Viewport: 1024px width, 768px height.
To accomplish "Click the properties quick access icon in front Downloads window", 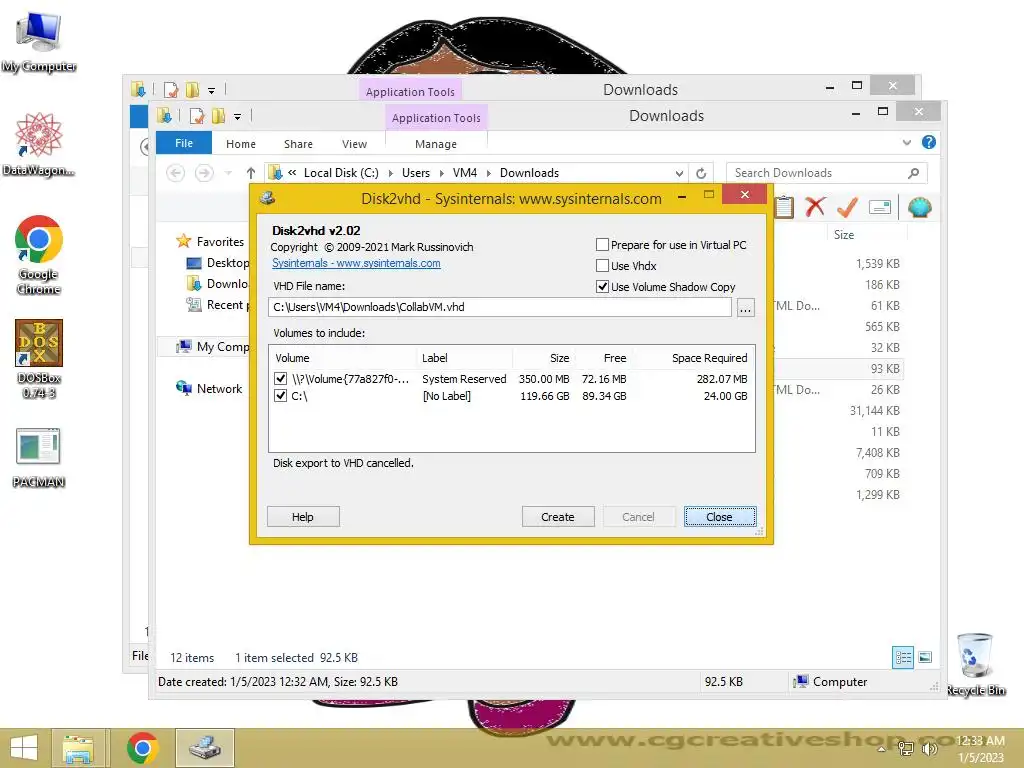I will (197, 116).
